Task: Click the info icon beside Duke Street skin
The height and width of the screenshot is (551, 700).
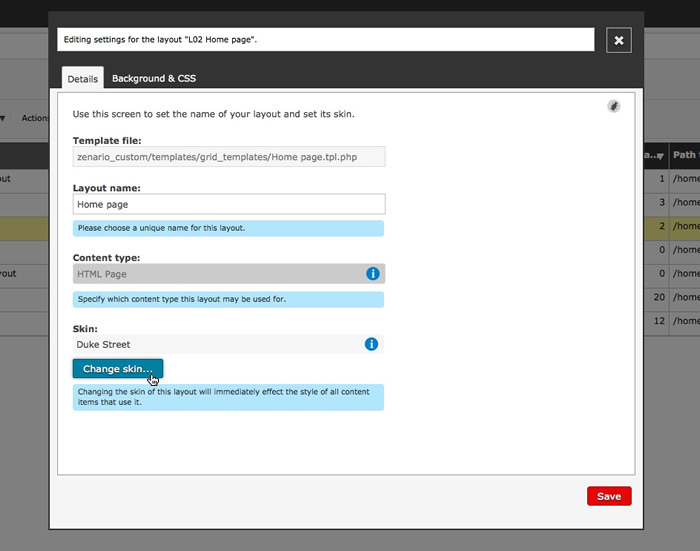Action: (x=371, y=344)
